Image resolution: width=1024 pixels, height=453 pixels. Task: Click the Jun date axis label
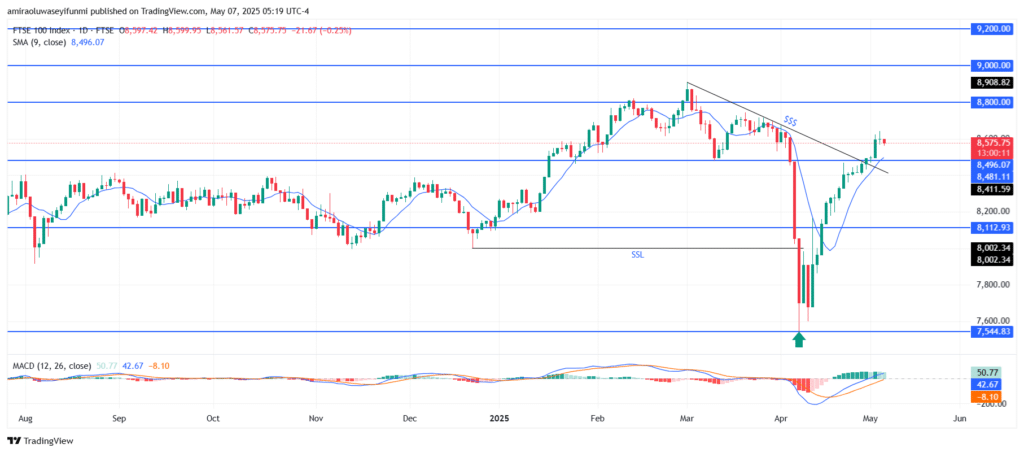959,416
